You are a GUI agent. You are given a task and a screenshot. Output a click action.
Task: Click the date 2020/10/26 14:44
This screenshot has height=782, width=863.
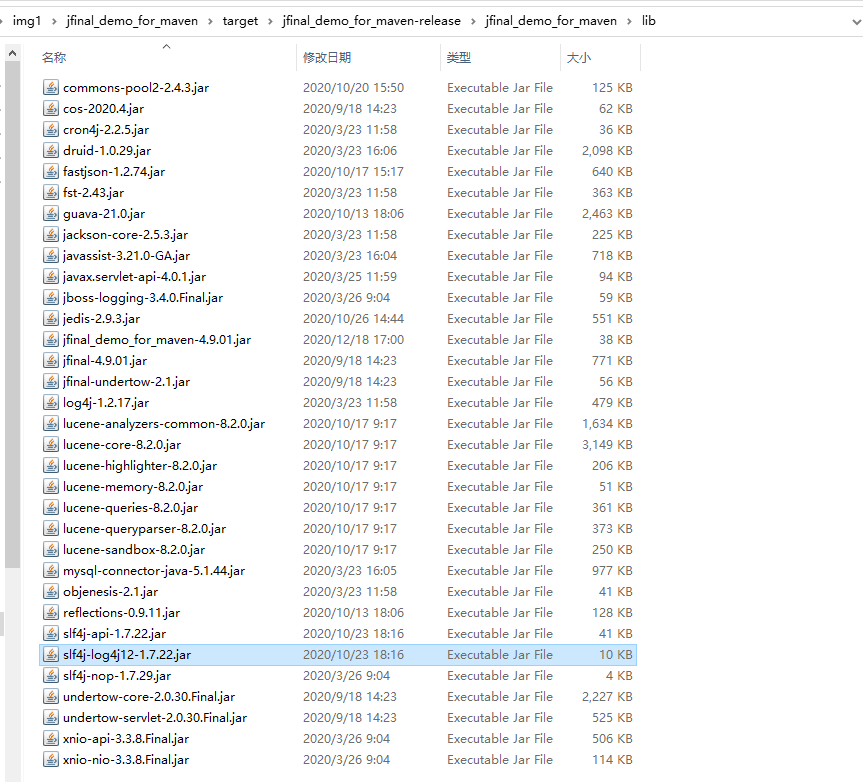[x=353, y=319]
